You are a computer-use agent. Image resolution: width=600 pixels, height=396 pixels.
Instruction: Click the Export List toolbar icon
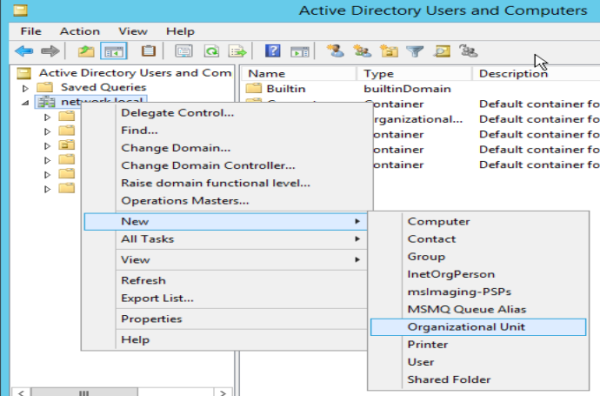[238, 51]
